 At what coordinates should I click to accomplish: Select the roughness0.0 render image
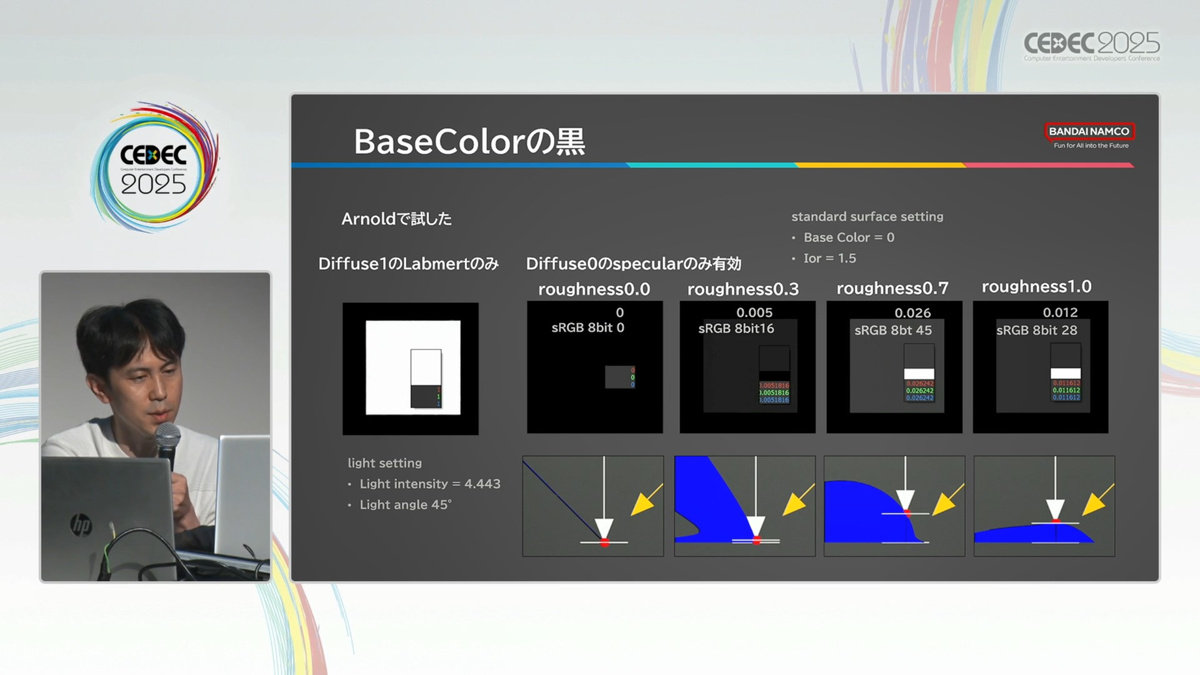(594, 367)
